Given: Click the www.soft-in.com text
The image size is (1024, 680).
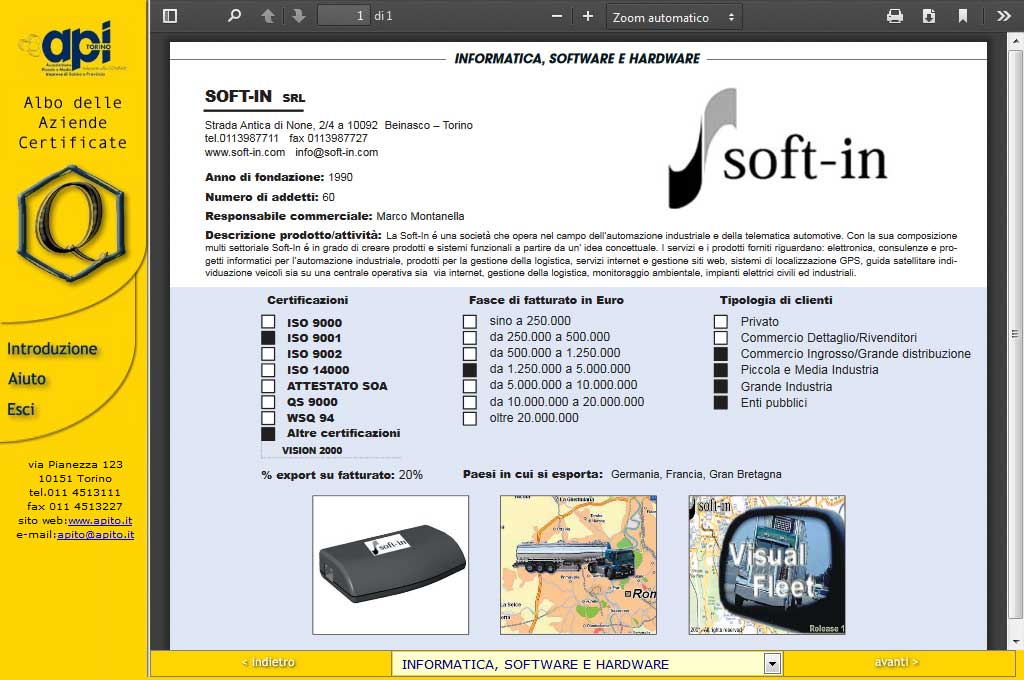Looking at the screenshot, I should tap(245, 152).
